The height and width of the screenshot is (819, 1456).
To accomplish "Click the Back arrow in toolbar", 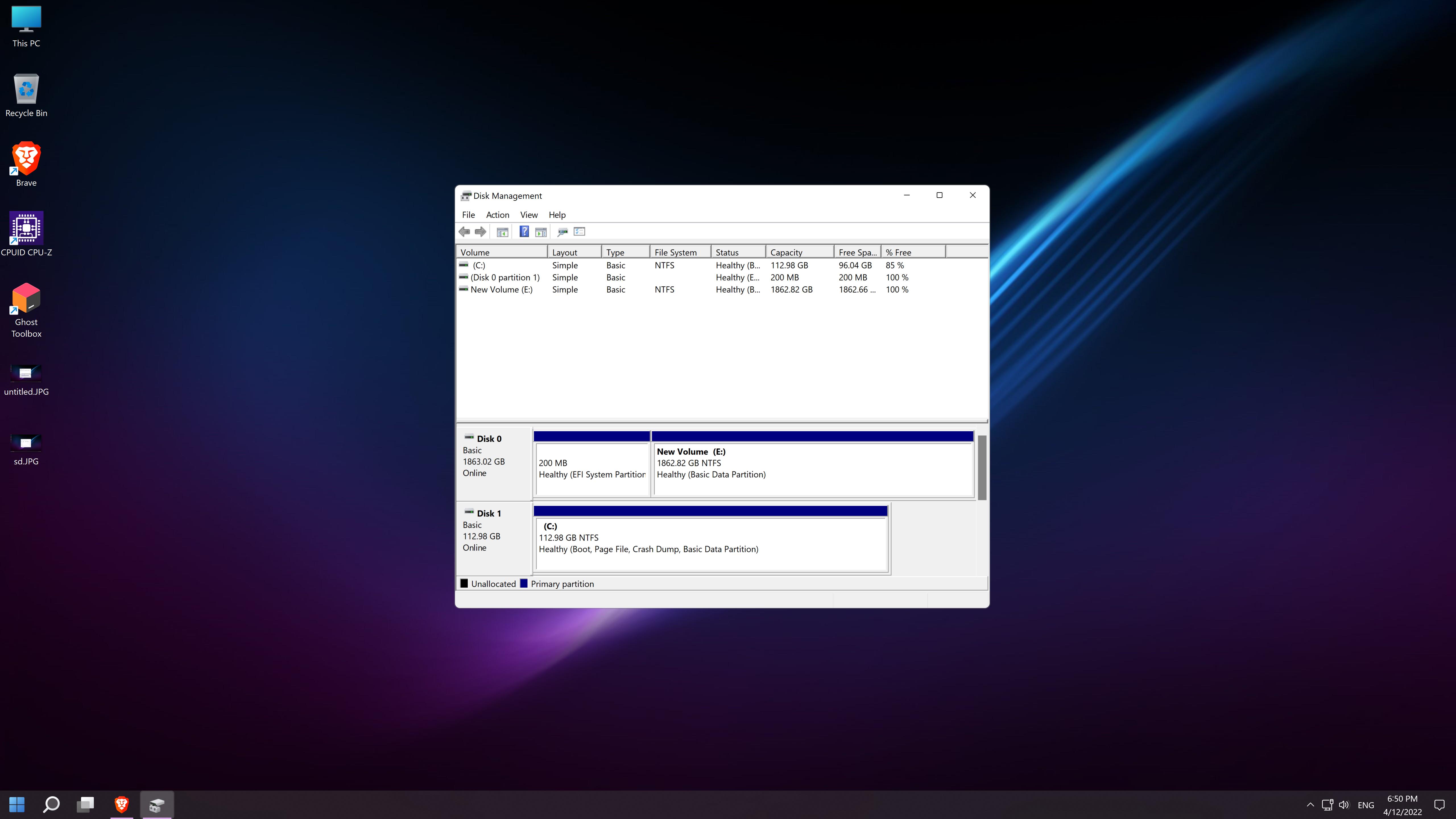I will 464,232.
